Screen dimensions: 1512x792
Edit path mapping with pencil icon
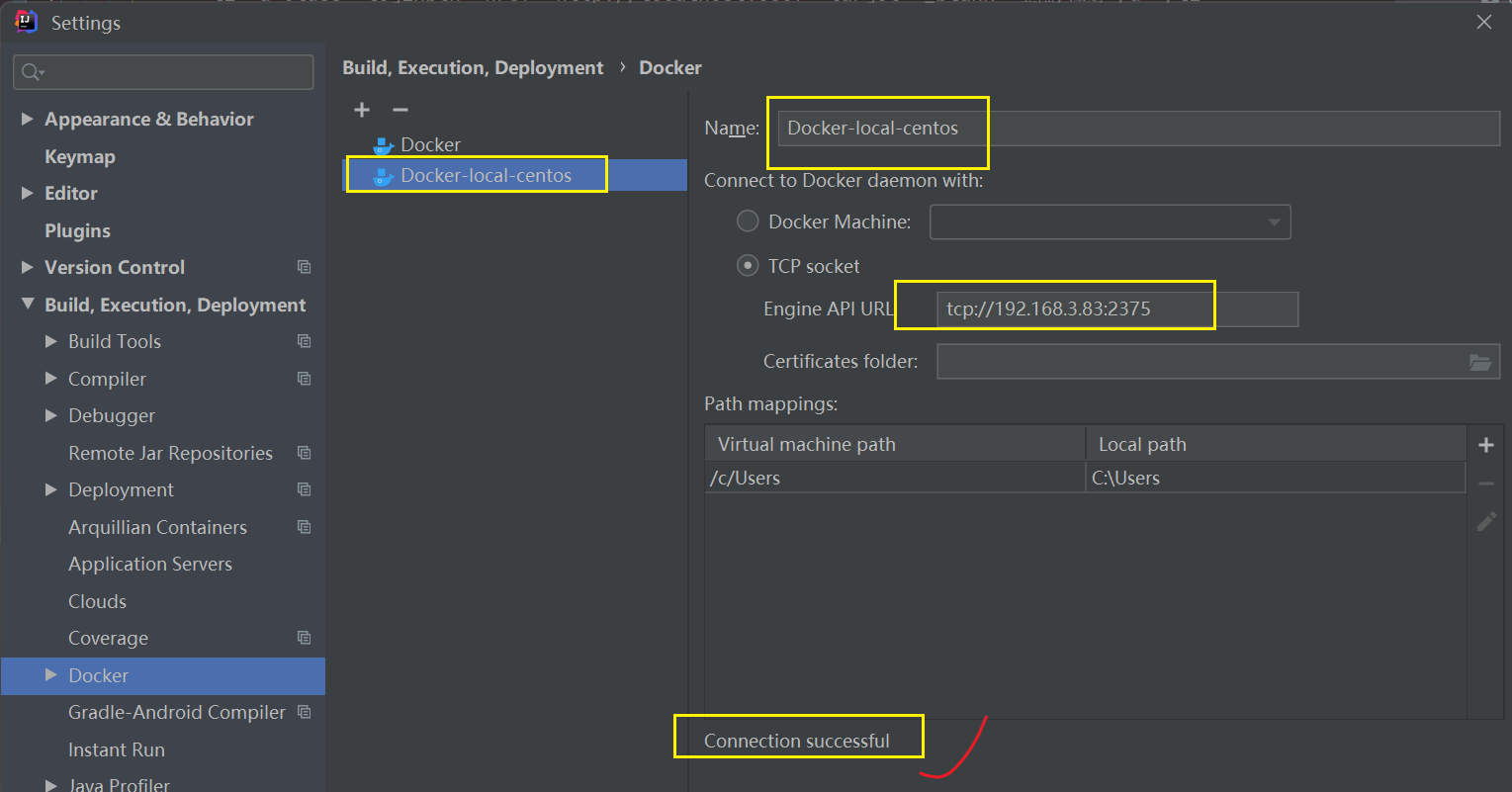pos(1485,521)
